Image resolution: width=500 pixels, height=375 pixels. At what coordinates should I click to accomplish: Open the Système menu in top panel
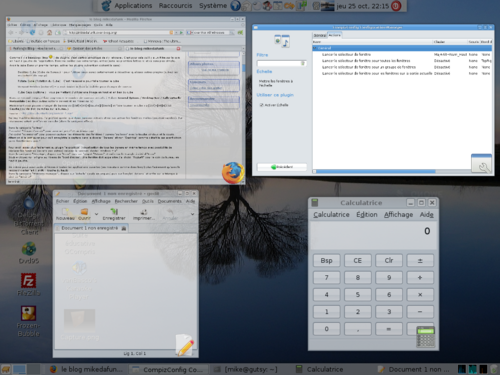click(x=213, y=6)
